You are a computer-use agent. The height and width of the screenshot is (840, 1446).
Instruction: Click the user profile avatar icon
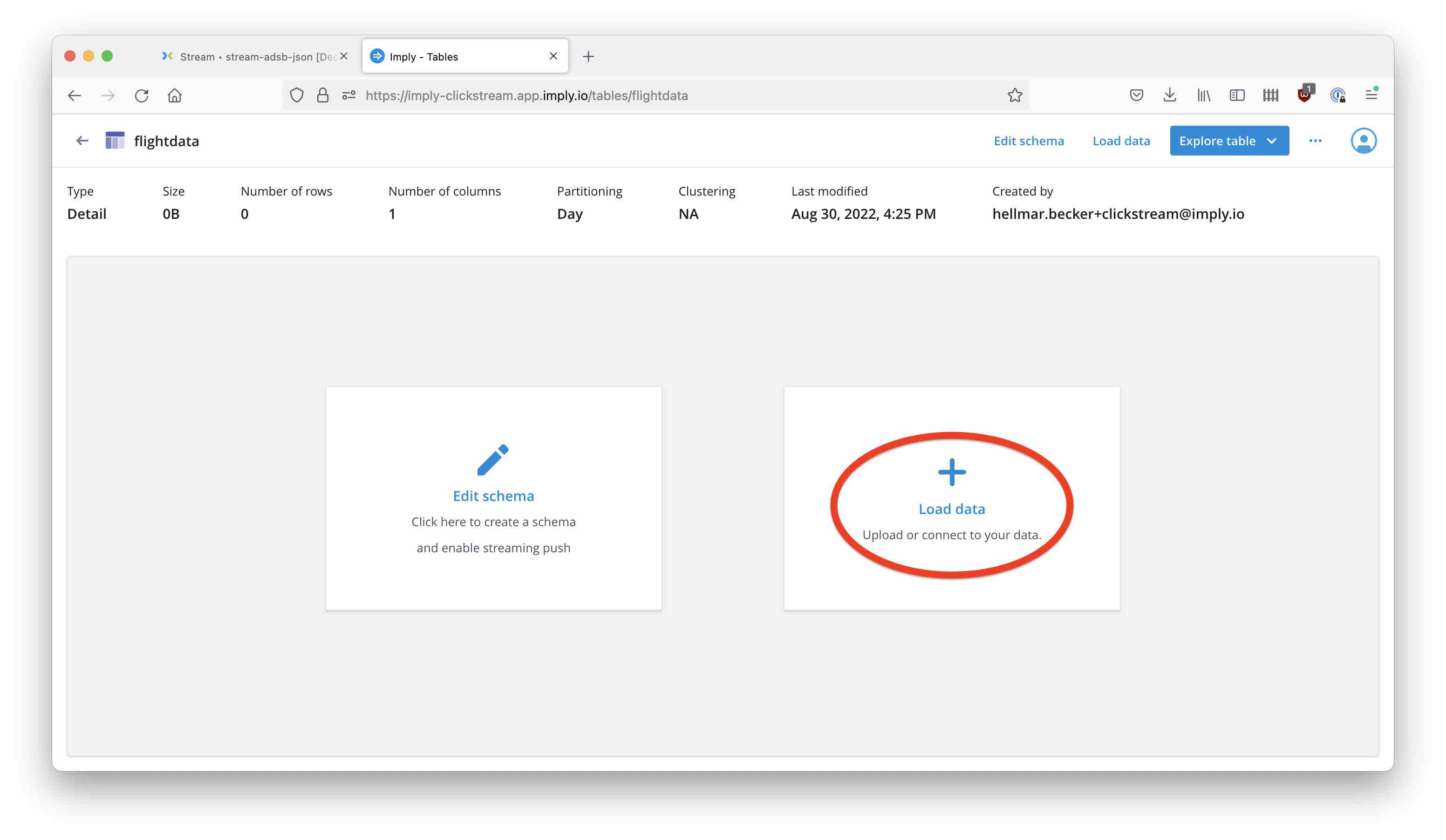(1363, 140)
